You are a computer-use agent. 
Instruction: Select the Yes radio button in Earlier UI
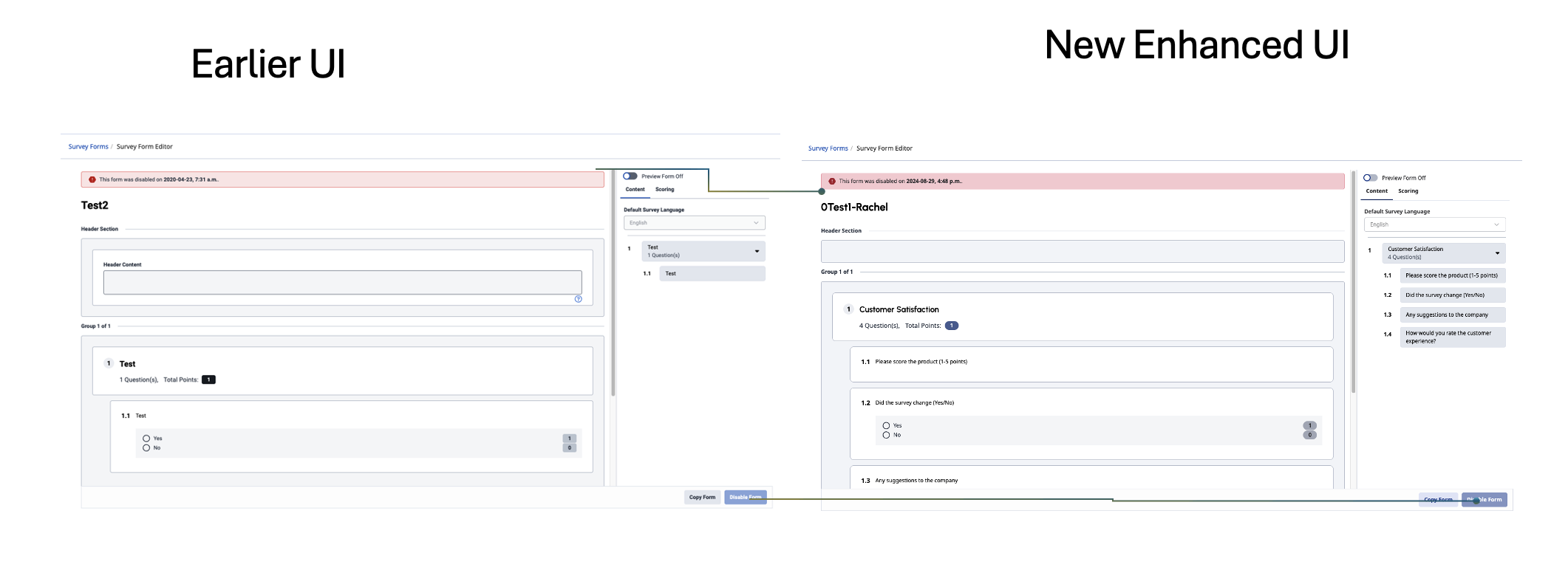pyautogui.click(x=146, y=439)
